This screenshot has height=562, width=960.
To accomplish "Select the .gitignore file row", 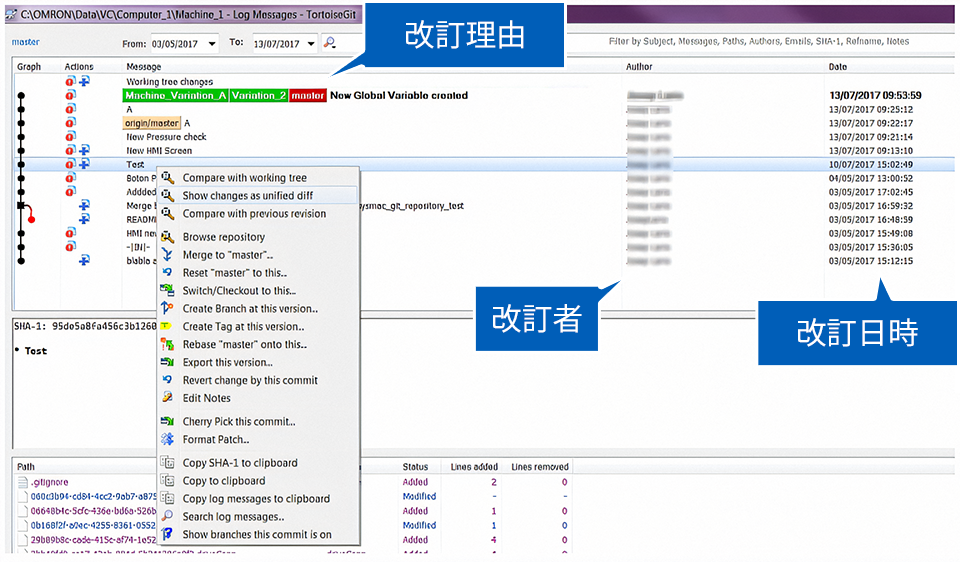I will pyautogui.click(x=294, y=482).
